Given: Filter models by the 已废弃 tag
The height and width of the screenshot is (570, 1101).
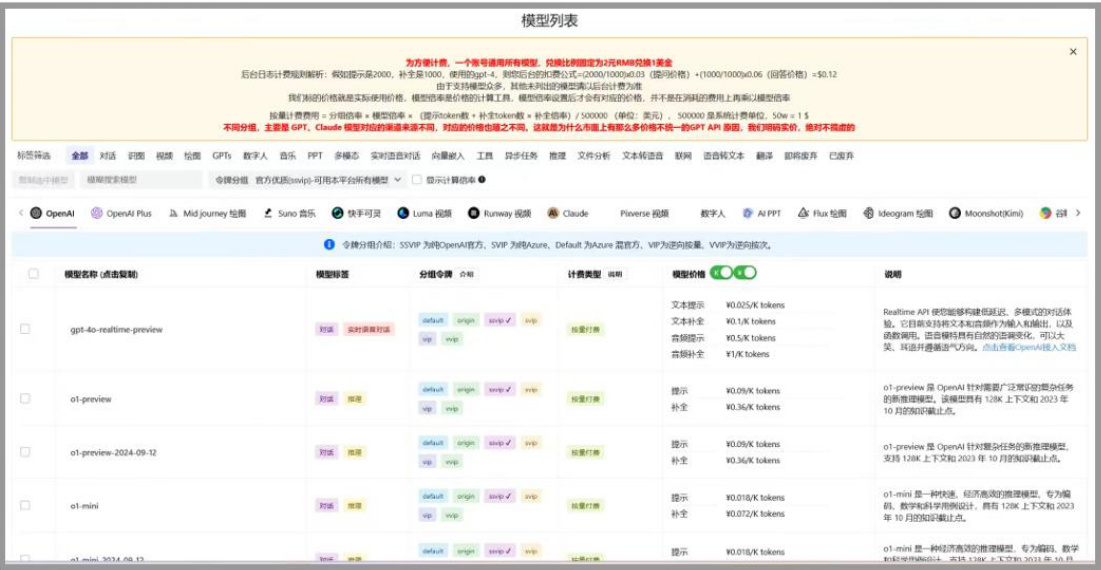Looking at the screenshot, I should [x=841, y=156].
